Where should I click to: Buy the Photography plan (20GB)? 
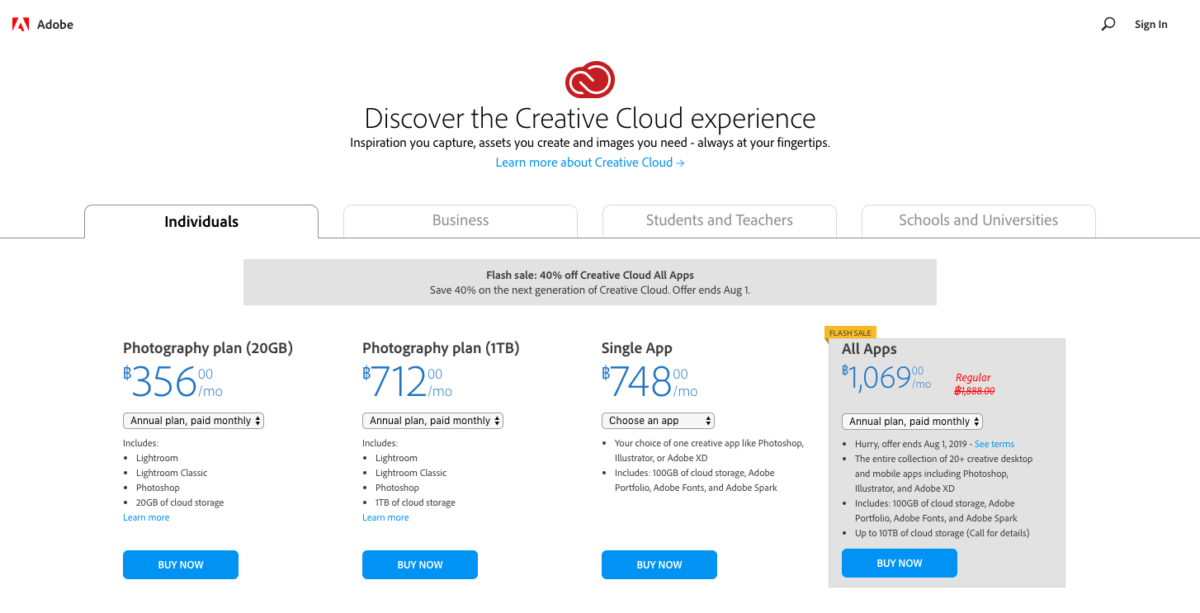[180, 565]
